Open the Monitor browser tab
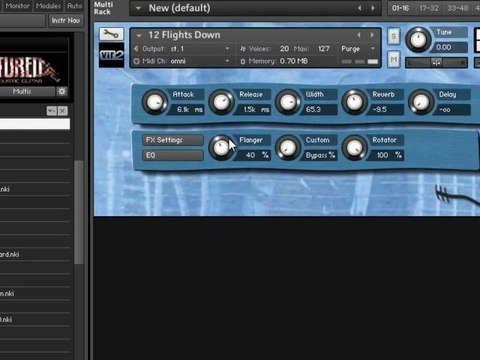Image resolution: width=480 pixels, height=360 pixels. (x=17, y=6)
